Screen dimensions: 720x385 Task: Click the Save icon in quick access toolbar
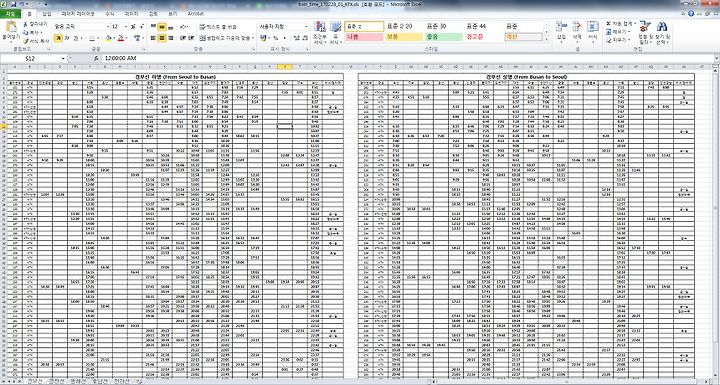point(13,4)
